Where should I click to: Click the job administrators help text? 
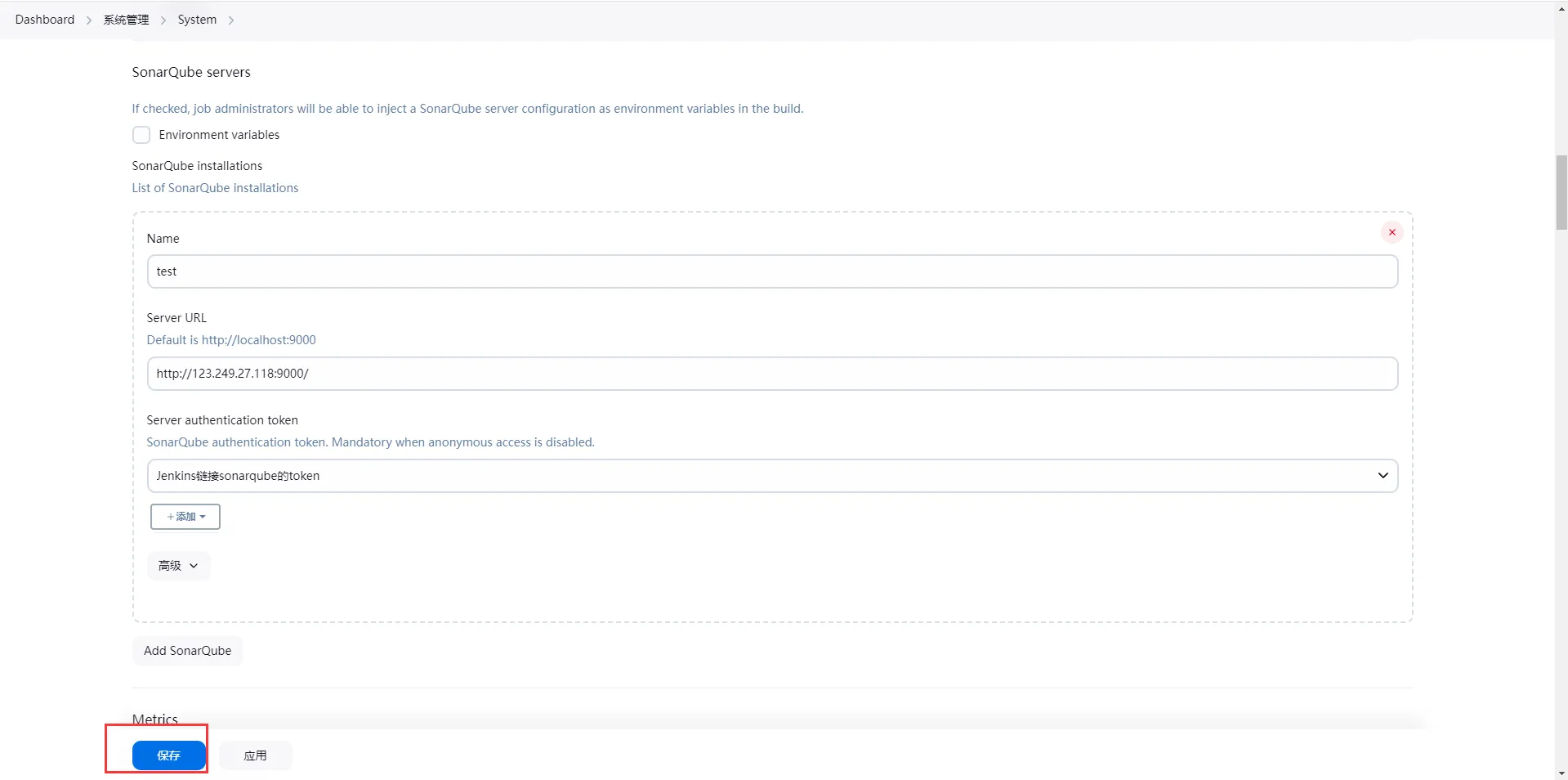coord(467,109)
